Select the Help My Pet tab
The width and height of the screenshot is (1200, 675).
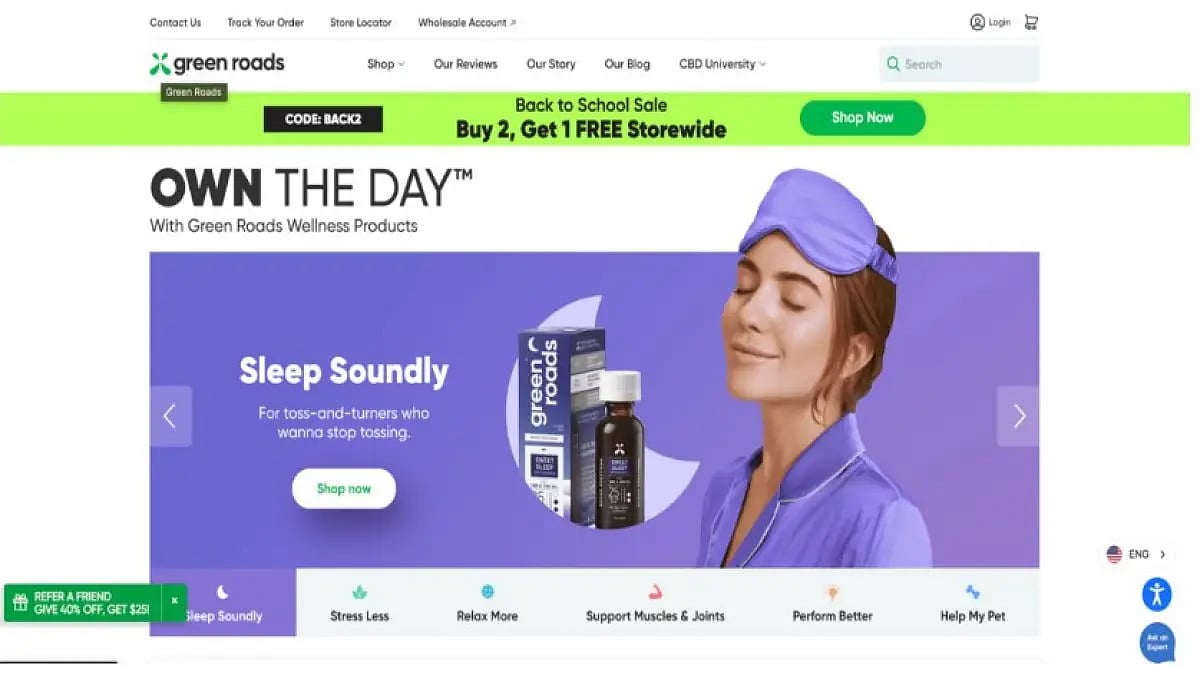[x=972, y=603]
